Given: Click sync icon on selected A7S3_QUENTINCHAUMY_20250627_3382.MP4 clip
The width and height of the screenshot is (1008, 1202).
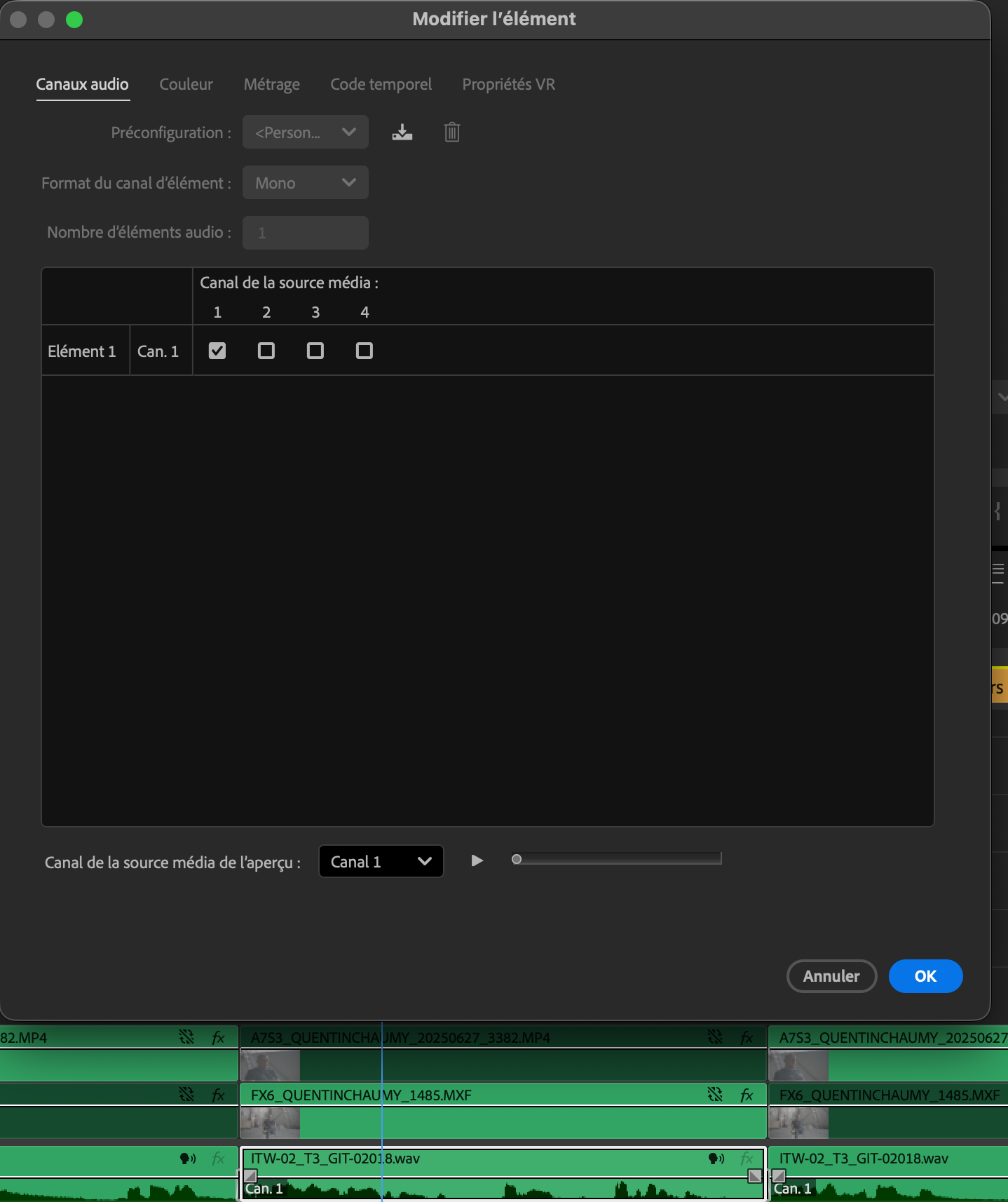Looking at the screenshot, I should [x=715, y=1037].
